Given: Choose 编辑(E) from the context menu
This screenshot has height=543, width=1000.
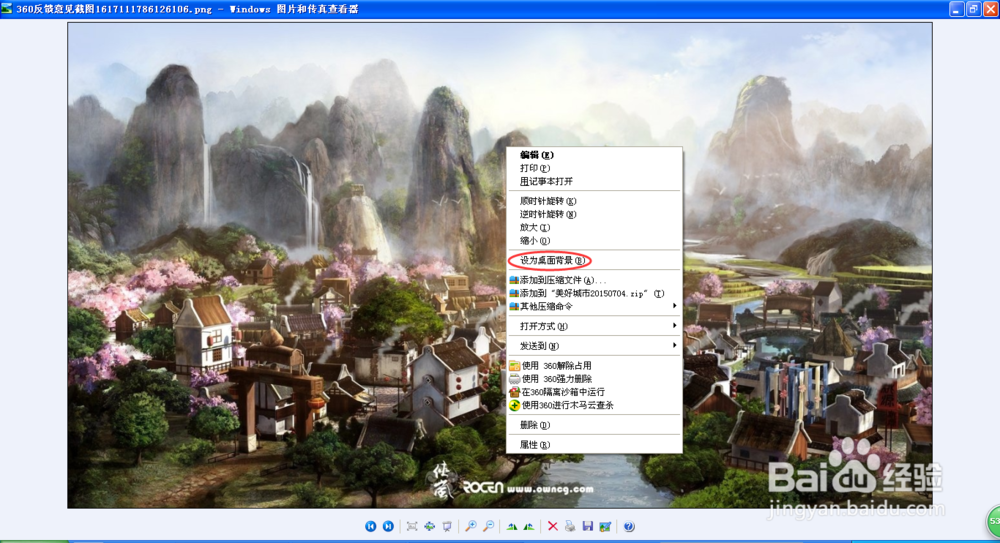Looking at the screenshot, I should (594, 155).
